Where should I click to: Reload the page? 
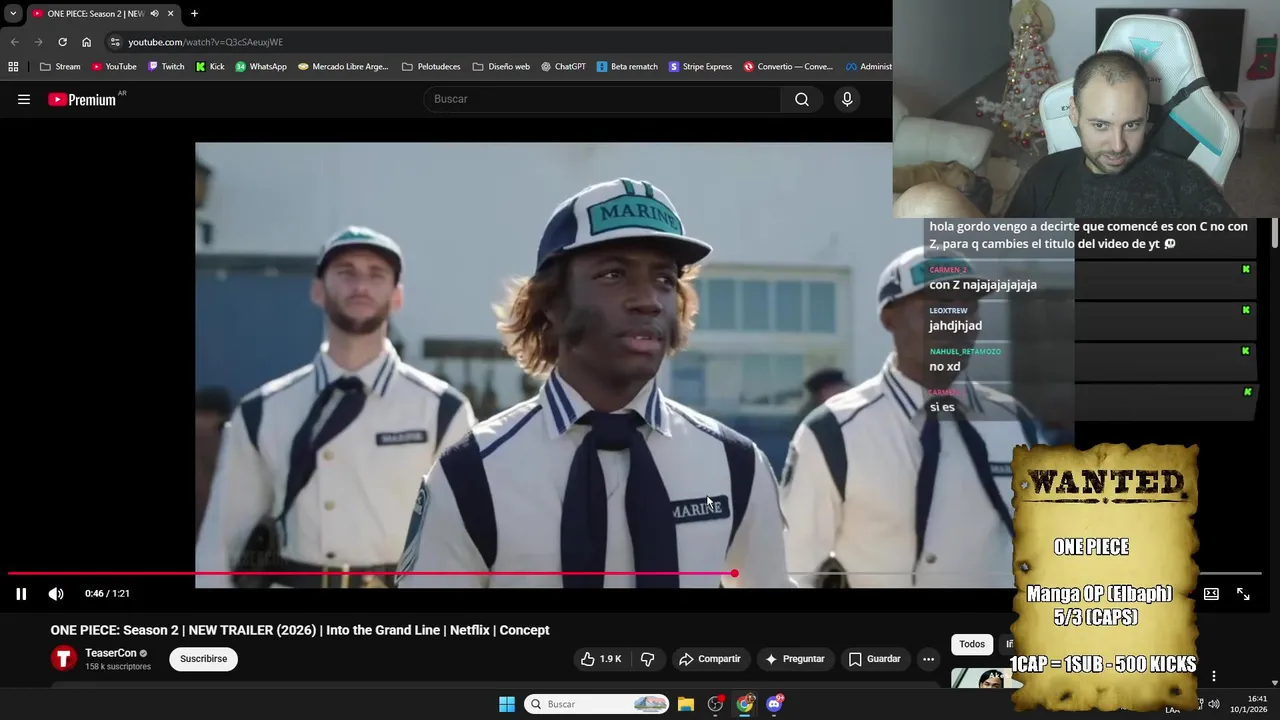tap(62, 42)
